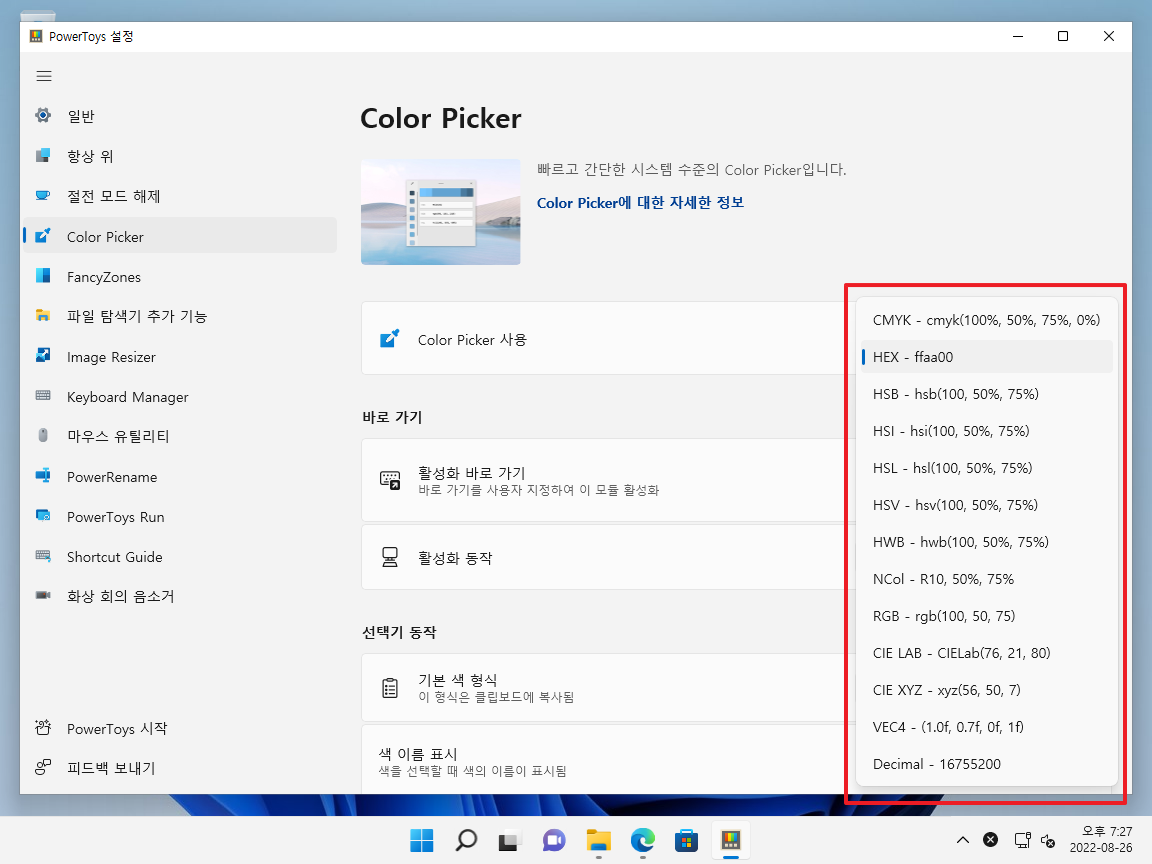Click the 기본 색 형식 setting card
Image resolution: width=1152 pixels, height=864 pixels.
coord(608,688)
